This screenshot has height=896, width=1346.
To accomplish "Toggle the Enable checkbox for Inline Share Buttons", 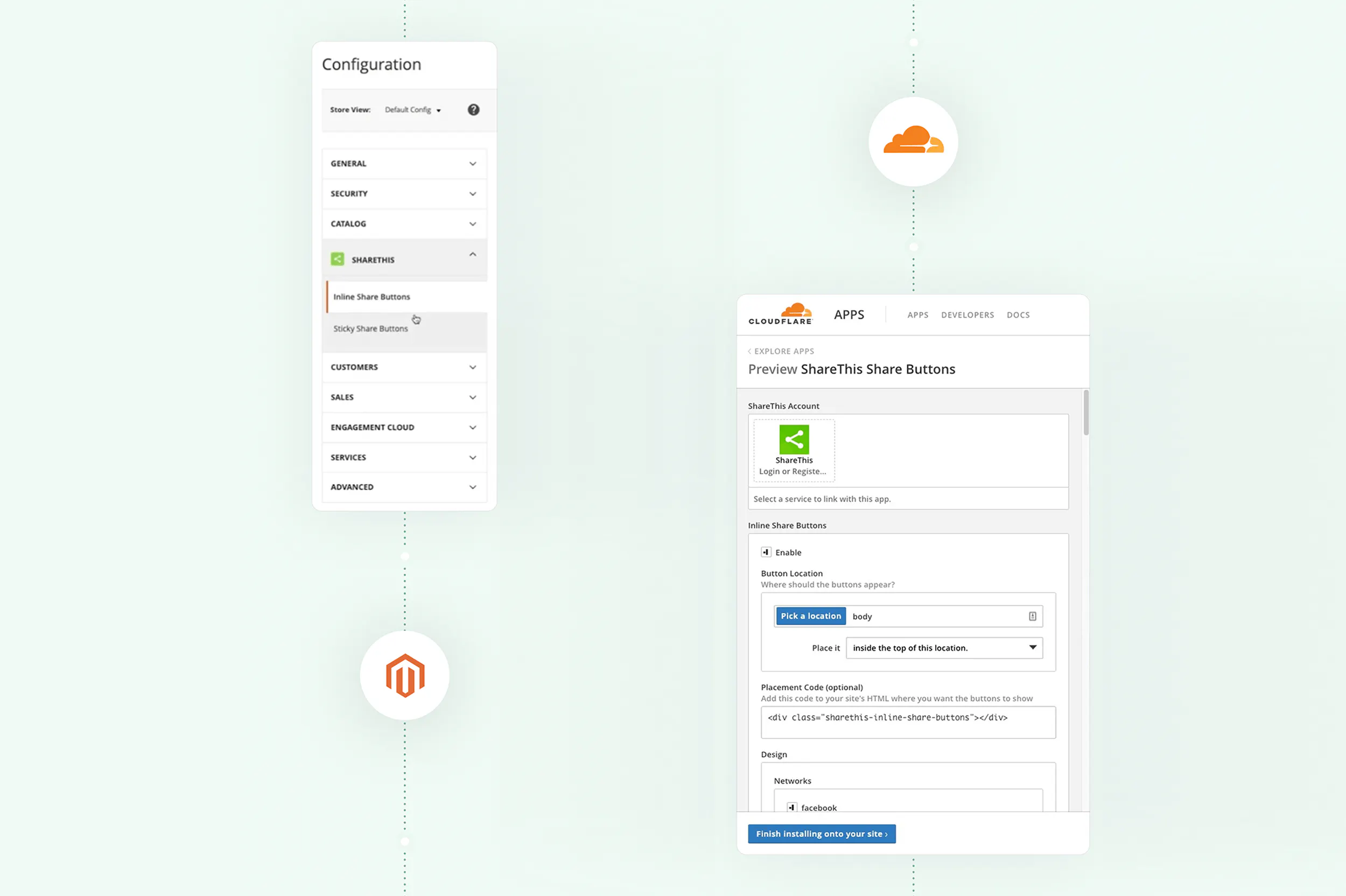I will [766, 552].
